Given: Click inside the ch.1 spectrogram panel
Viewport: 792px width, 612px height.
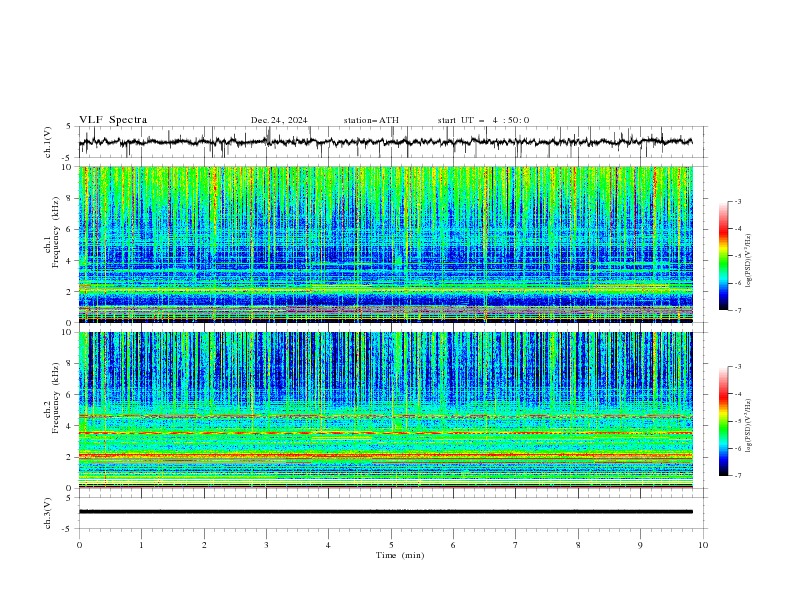Looking at the screenshot, I should pyautogui.click(x=385, y=244).
